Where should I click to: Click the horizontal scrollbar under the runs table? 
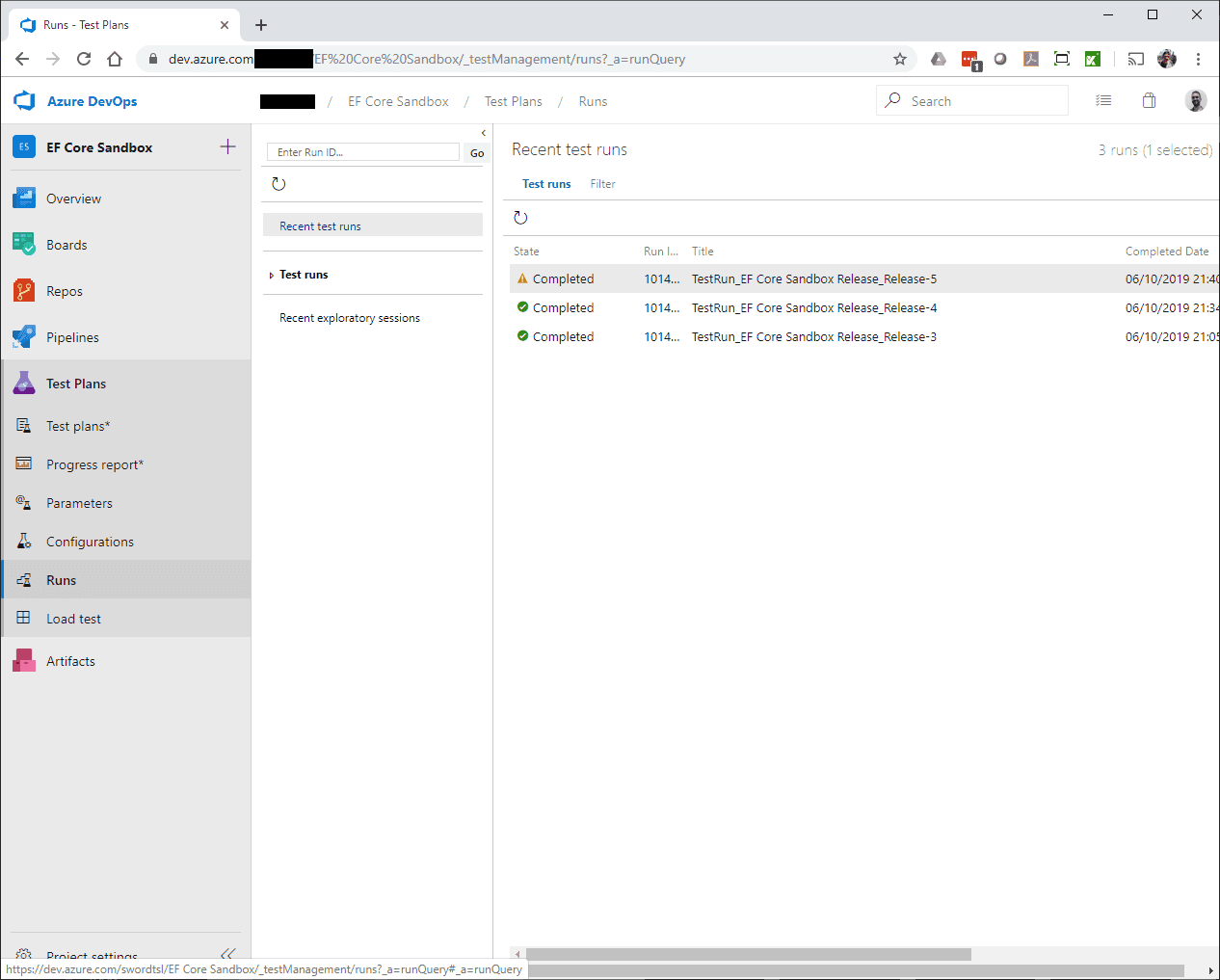748,954
